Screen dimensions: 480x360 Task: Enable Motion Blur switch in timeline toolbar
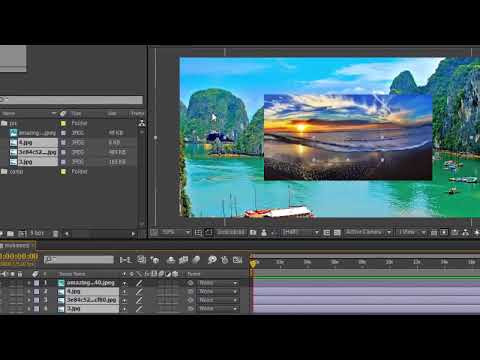[196, 260]
